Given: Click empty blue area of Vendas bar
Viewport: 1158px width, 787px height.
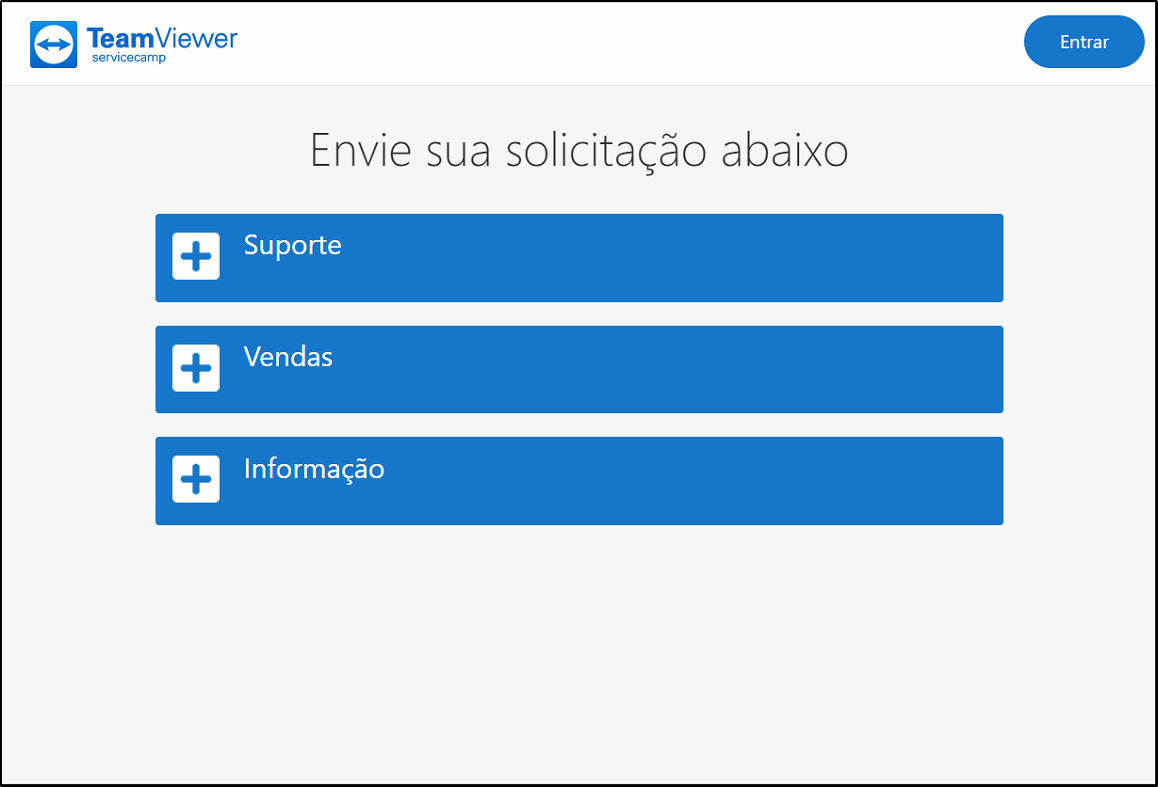Looking at the screenshot, I should [x=665, y=369].
